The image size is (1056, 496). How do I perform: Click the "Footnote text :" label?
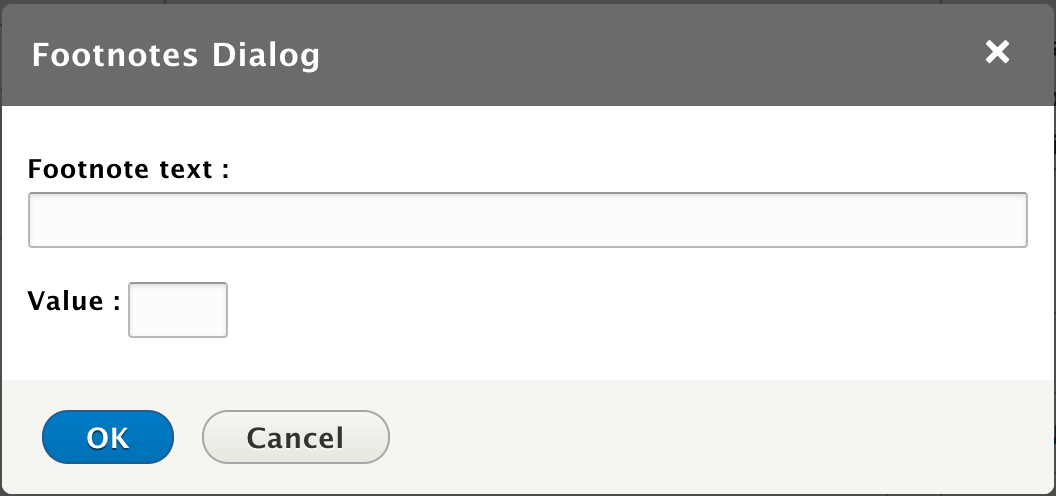click(129, 169)
